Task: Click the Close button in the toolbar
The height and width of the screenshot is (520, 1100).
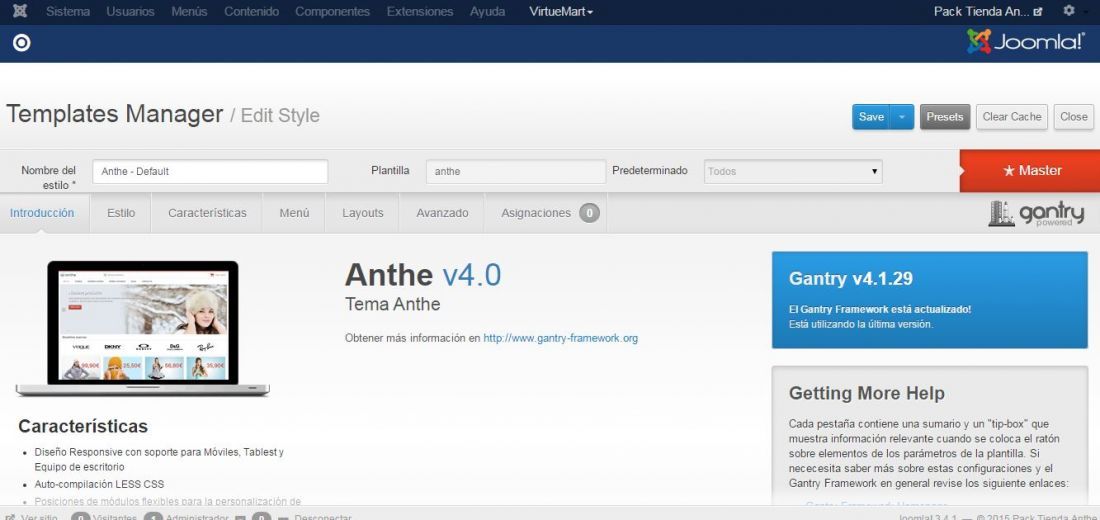Action: pos(1073,116)
